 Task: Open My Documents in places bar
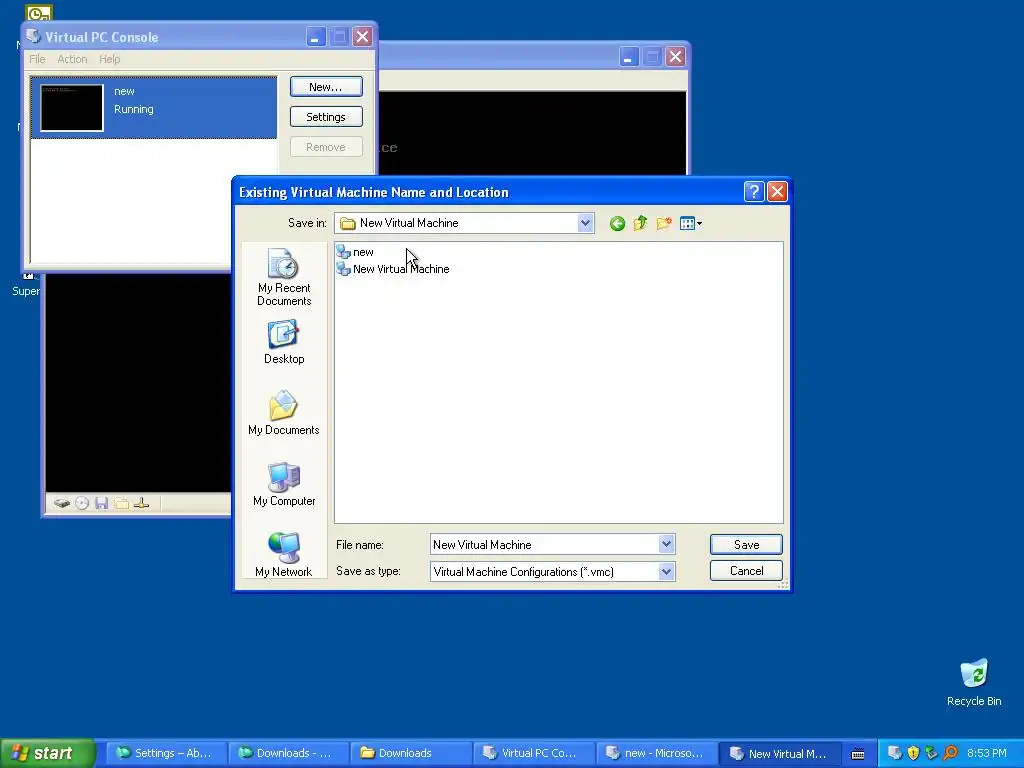(x=283, y=413)
